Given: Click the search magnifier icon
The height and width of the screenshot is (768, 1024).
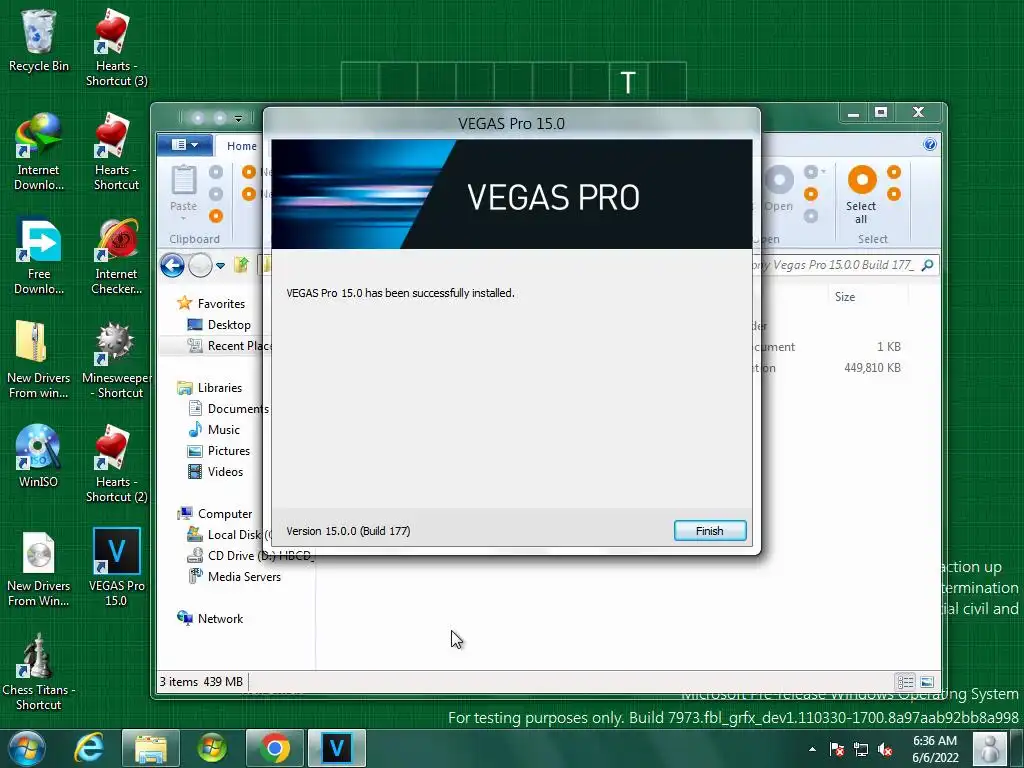Looking at the screenshot, I should click(x=927, y=265).
